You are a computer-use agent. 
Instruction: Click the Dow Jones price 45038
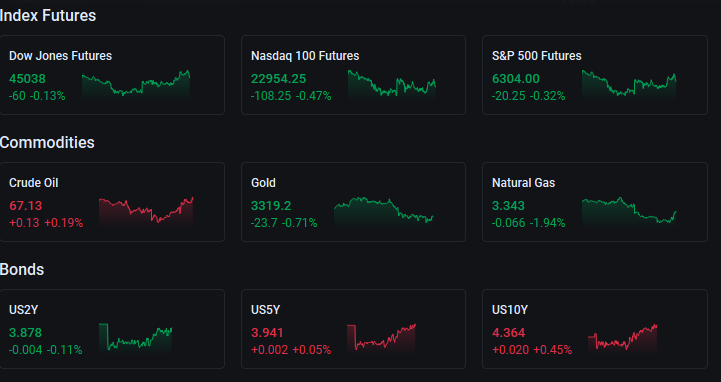click(27, 79)
